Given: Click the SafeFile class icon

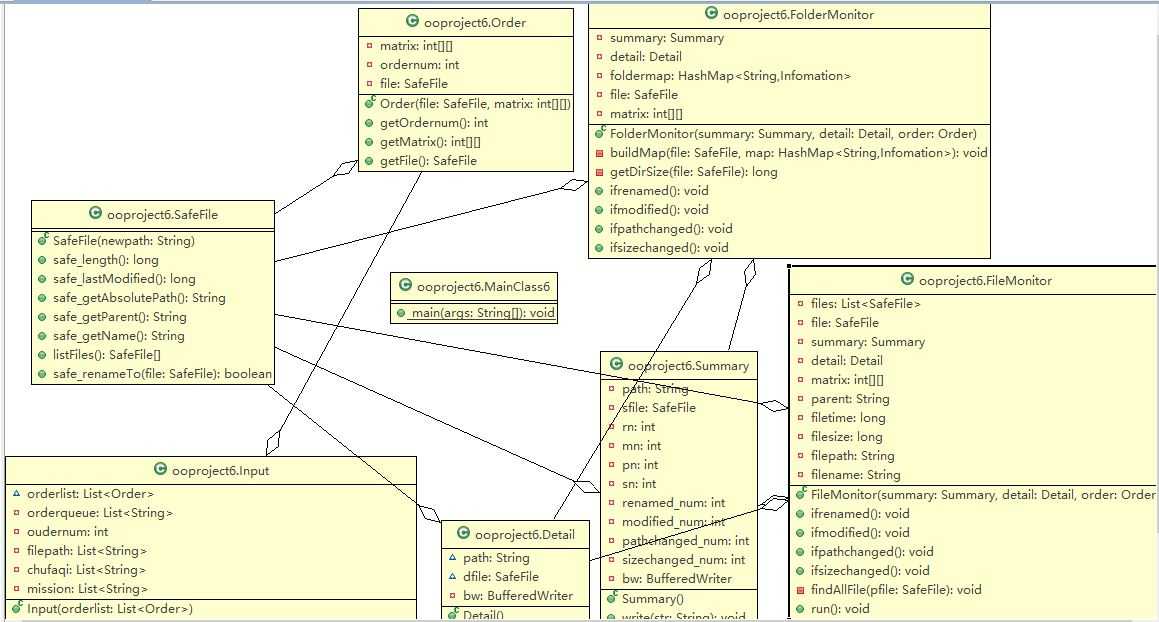Looking at the screenshot, I should pyautogui.click(x=95, y=214).
